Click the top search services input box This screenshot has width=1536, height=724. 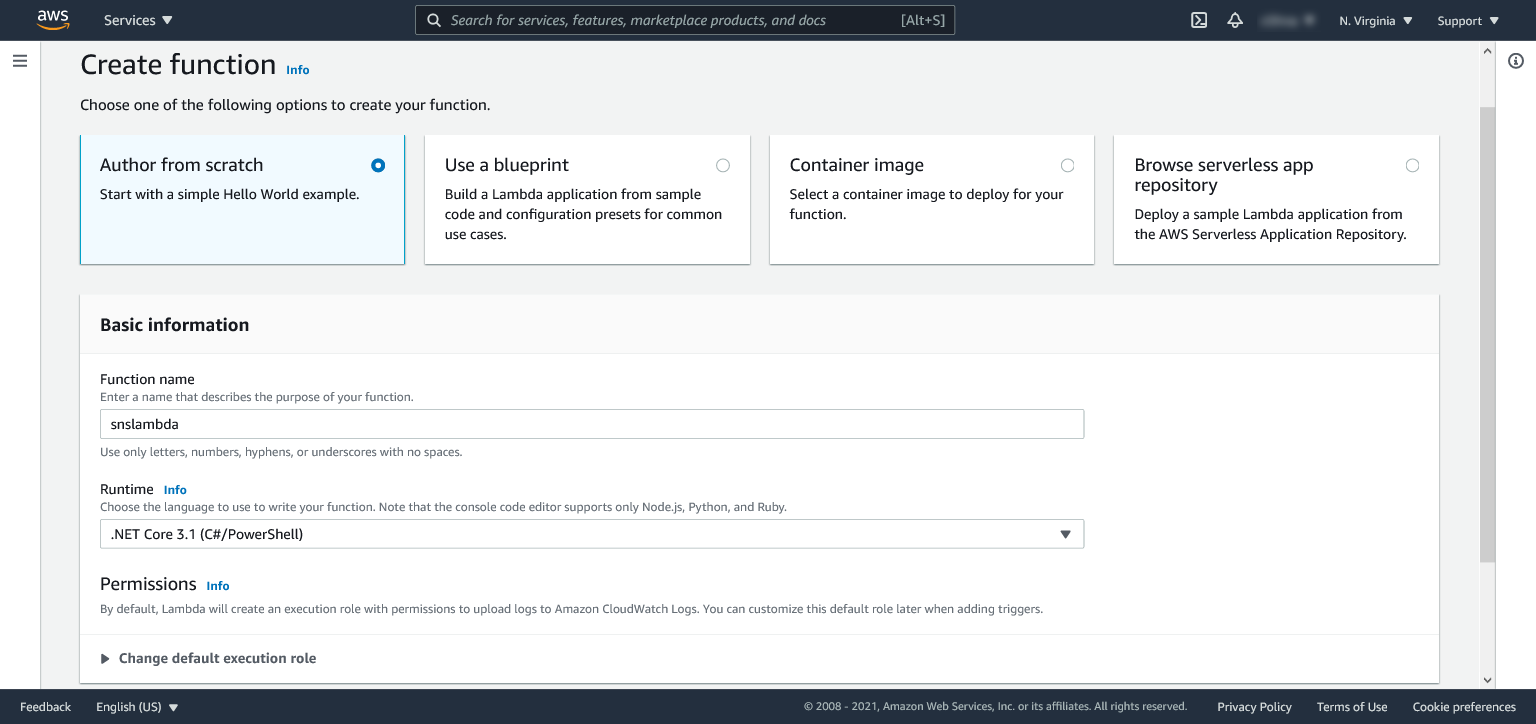coord(685,20)
